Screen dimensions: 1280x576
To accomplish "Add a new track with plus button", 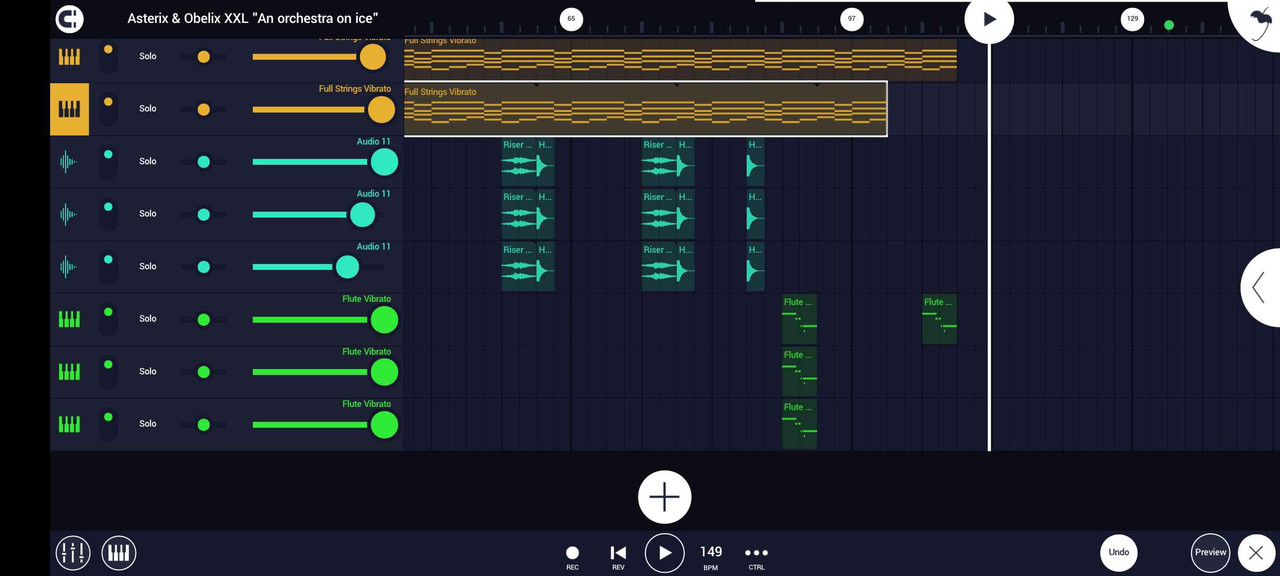I will point(665,497).
